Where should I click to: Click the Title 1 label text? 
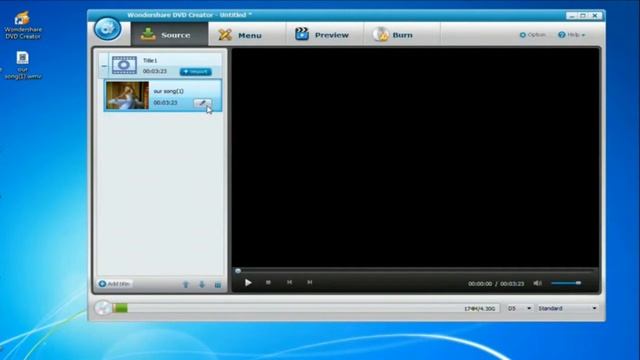click(150, 60)
